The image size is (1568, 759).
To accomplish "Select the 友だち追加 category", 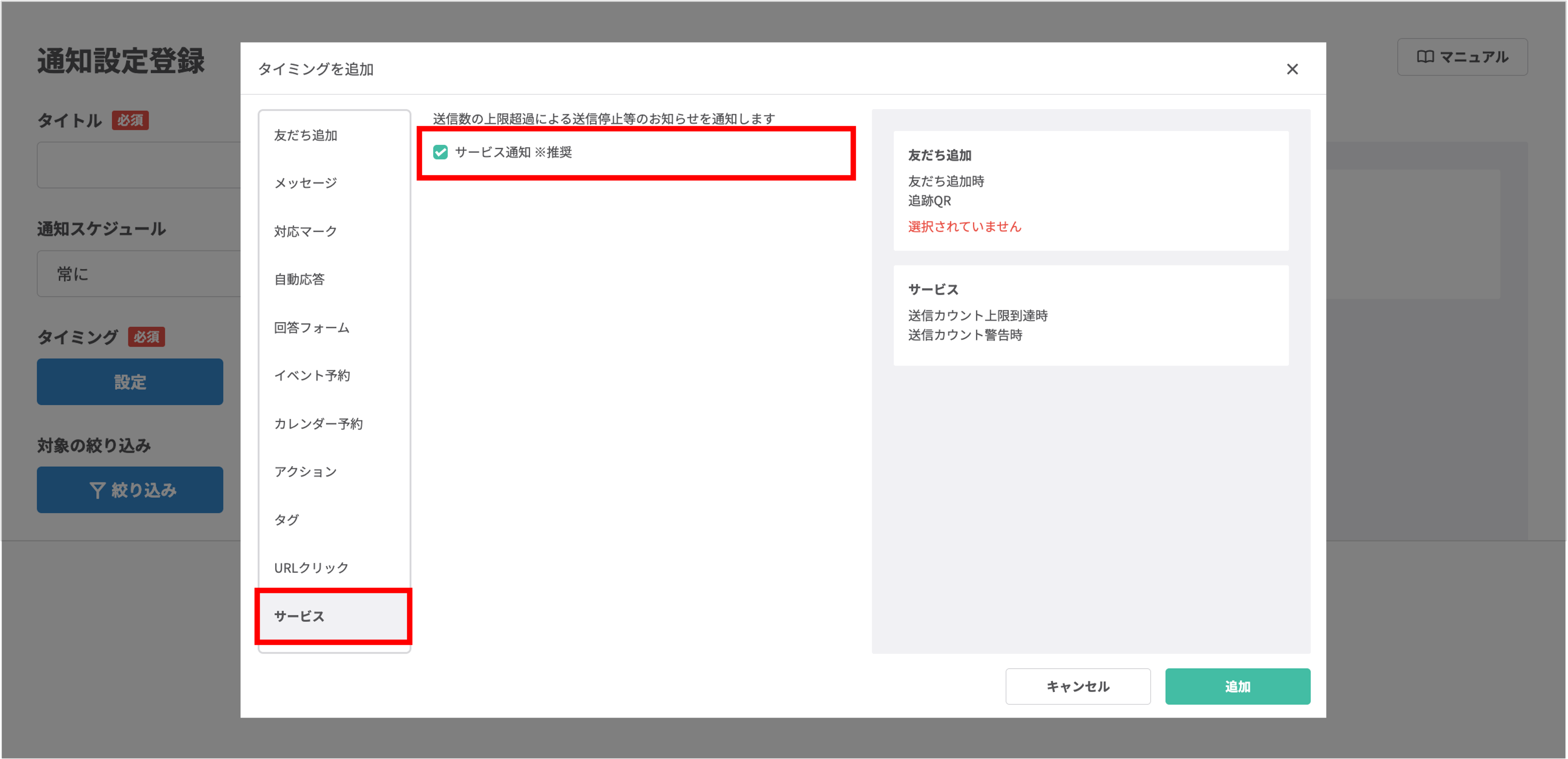I will pyautogui.click(x=334, y=135).
